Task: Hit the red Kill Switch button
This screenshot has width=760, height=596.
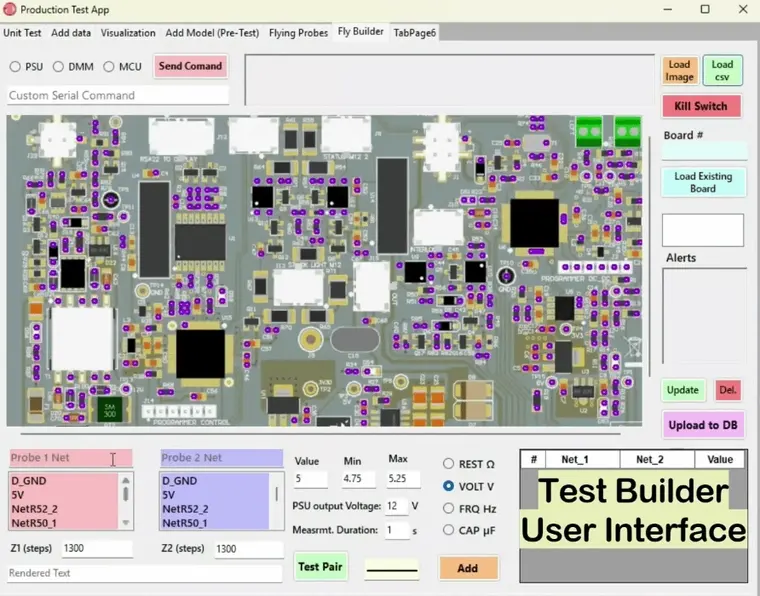Action: tap(701, 106)
